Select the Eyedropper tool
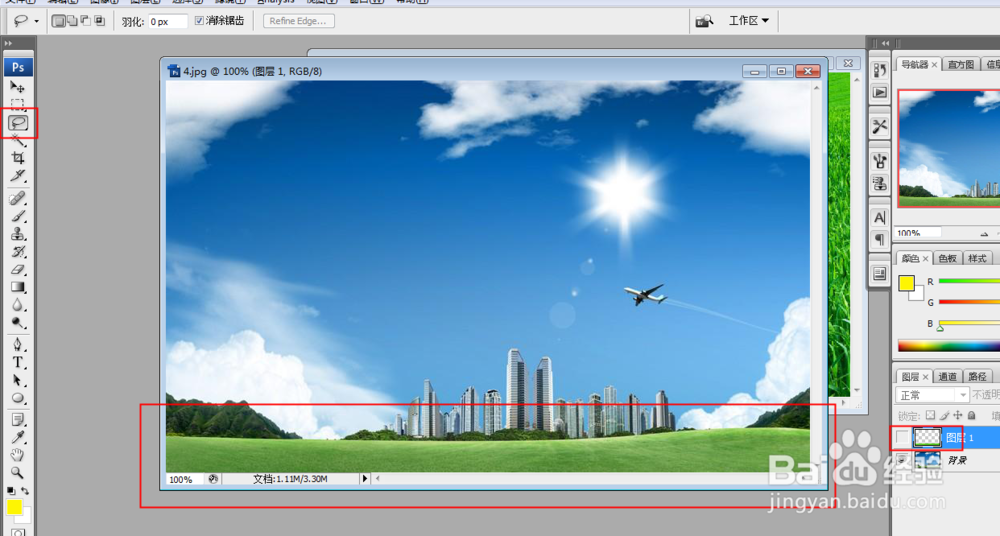 [17, 438]
